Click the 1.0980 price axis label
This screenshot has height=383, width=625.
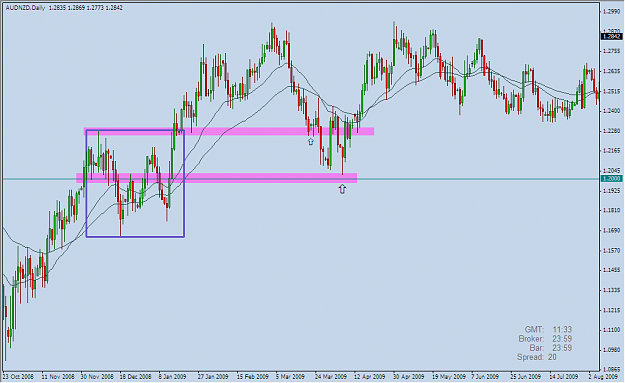coord(612,350)
